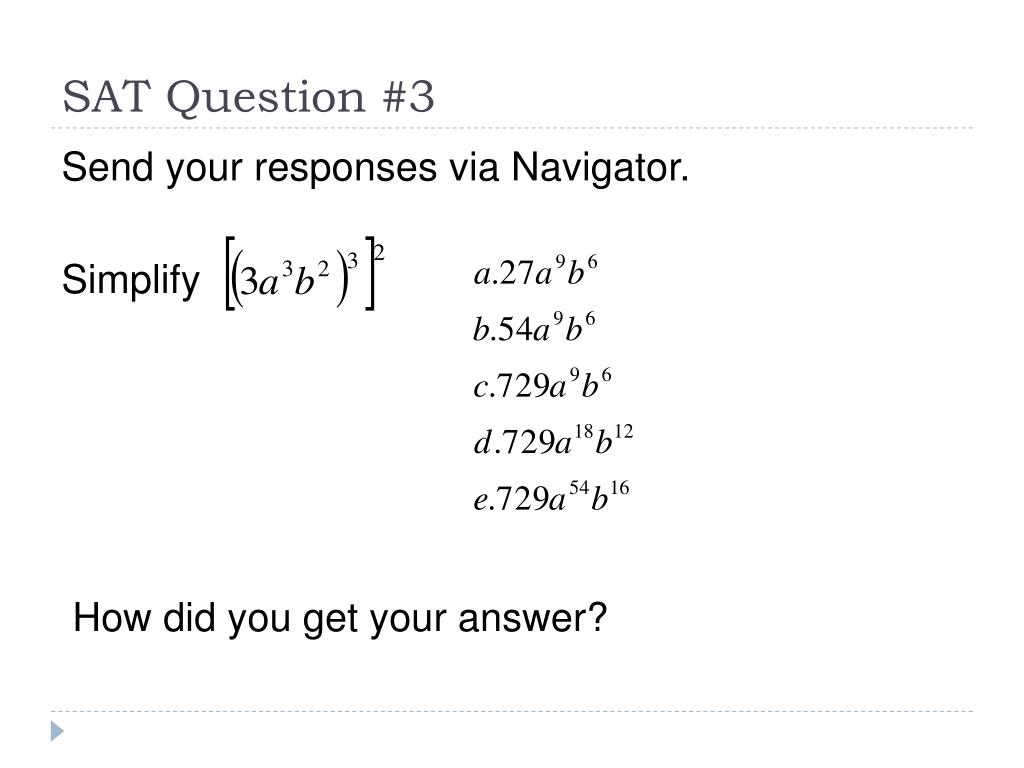Click the dashed line below the title

tap(512, 128)
